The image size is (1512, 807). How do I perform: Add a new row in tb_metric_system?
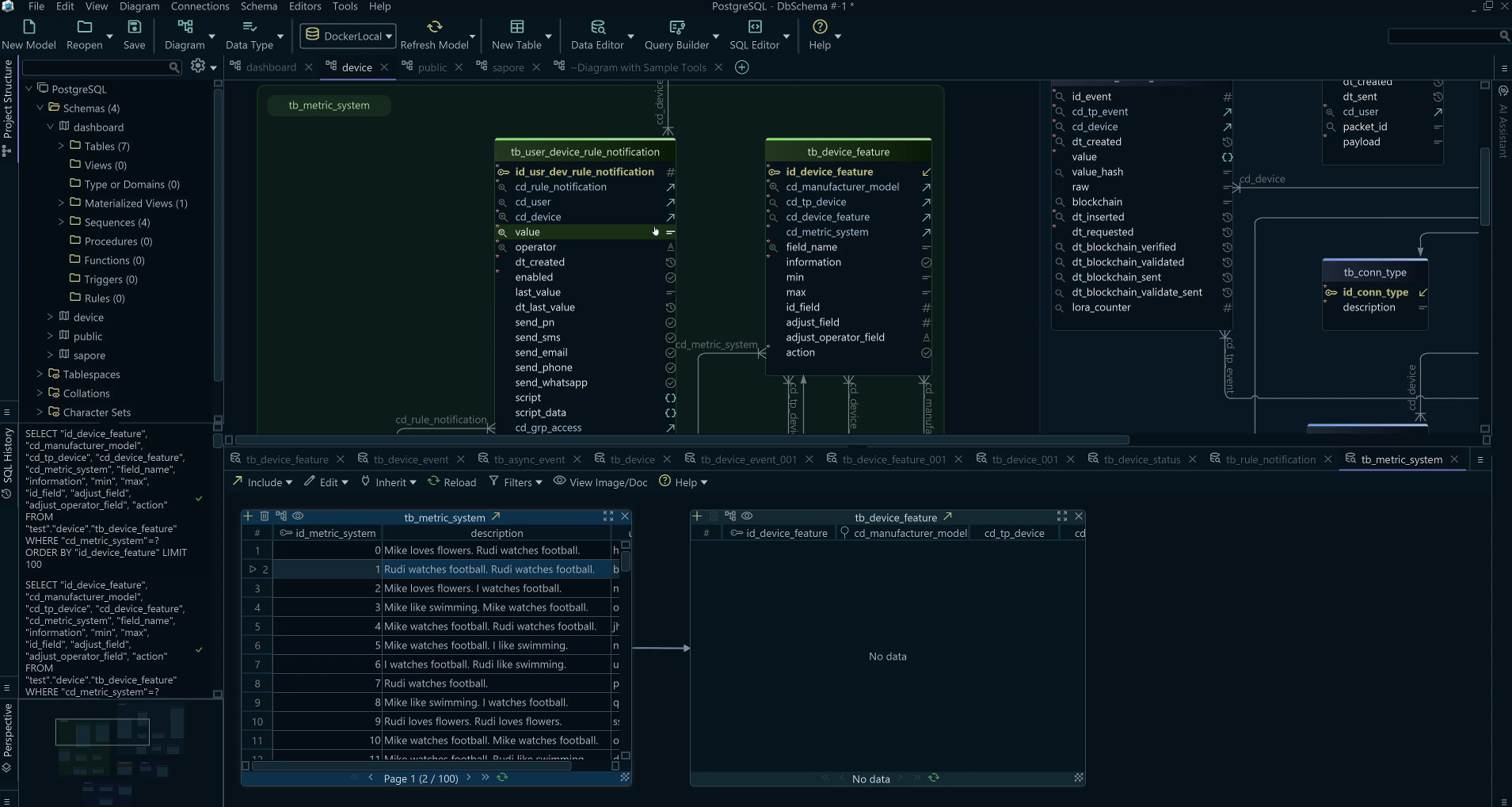(x=249, y=516)
